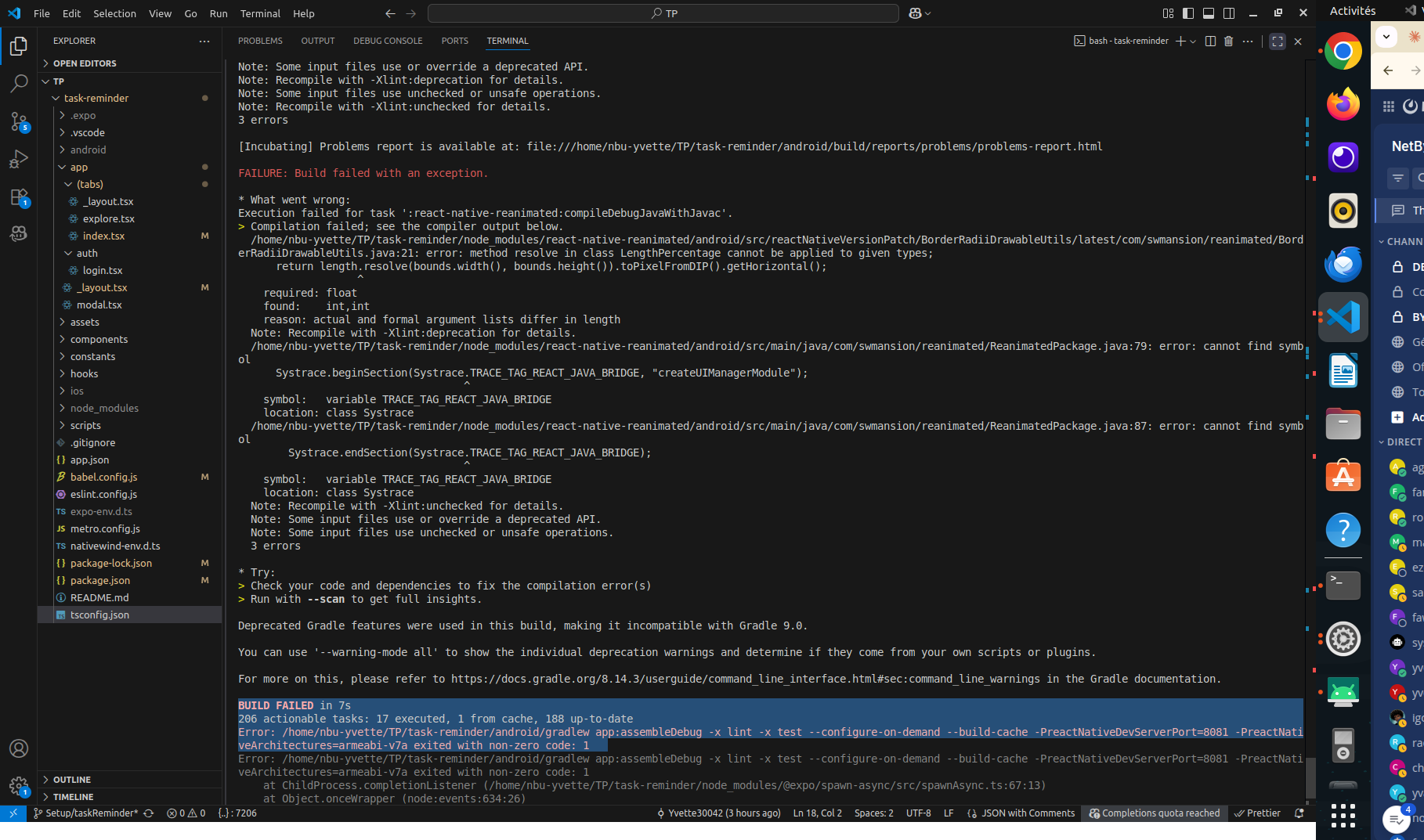Open the Terminal menu
1424x840 pixels.
260,13
